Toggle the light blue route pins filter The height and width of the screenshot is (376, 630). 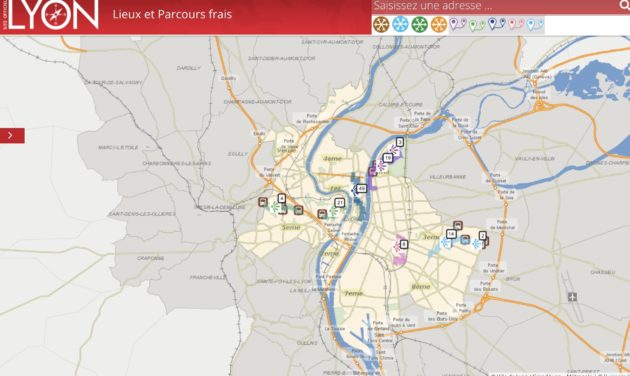pyautogui.click(x=535, y=25)
